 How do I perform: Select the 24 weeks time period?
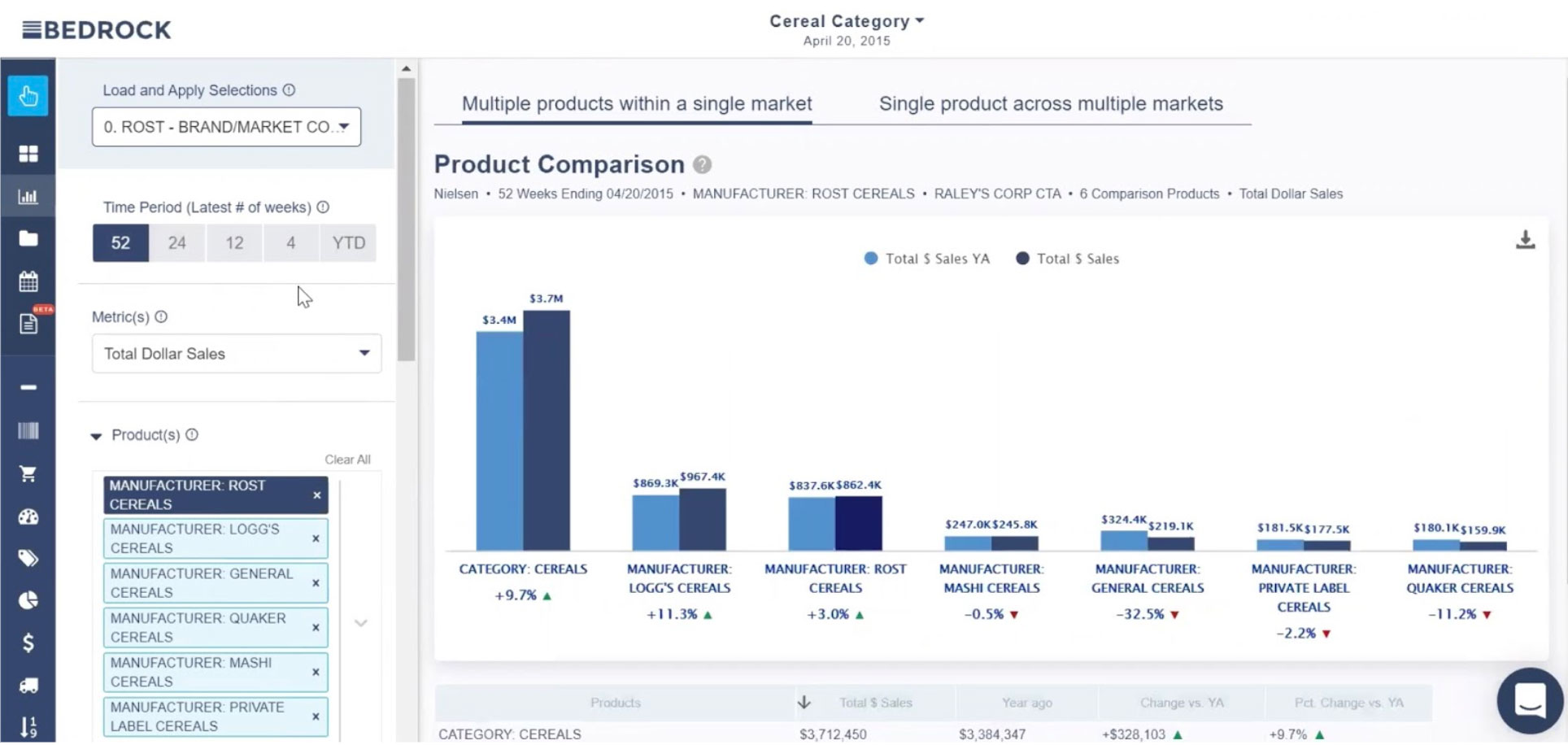coord(177,243)
